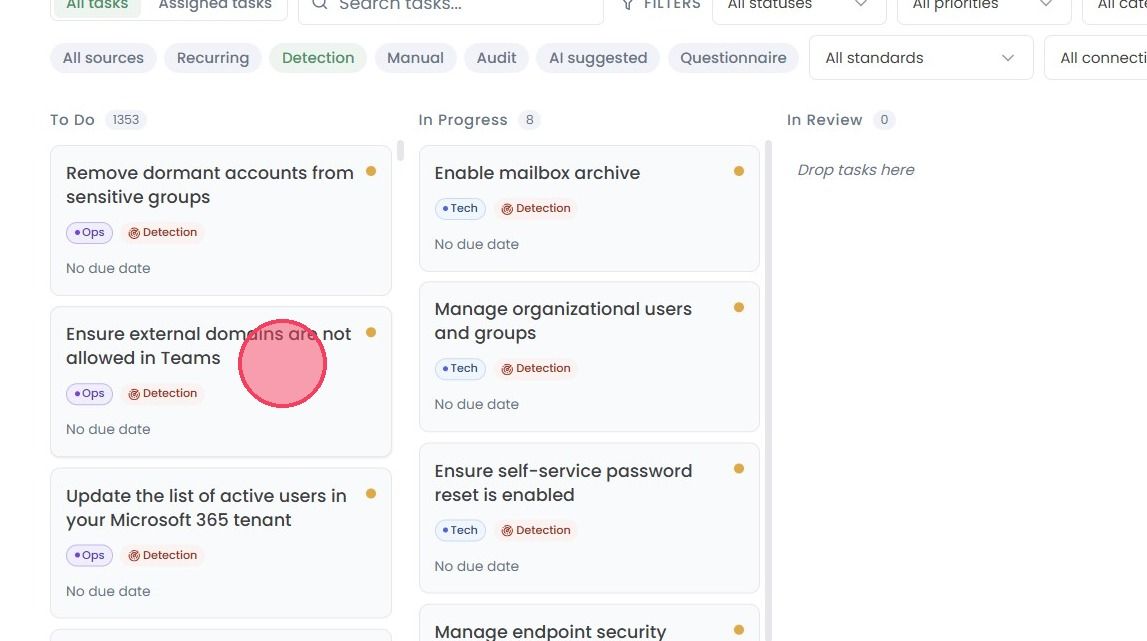Open the Ensure external domains task card
The height and width of the screenshot is (641, 1147).
point(221,382)
